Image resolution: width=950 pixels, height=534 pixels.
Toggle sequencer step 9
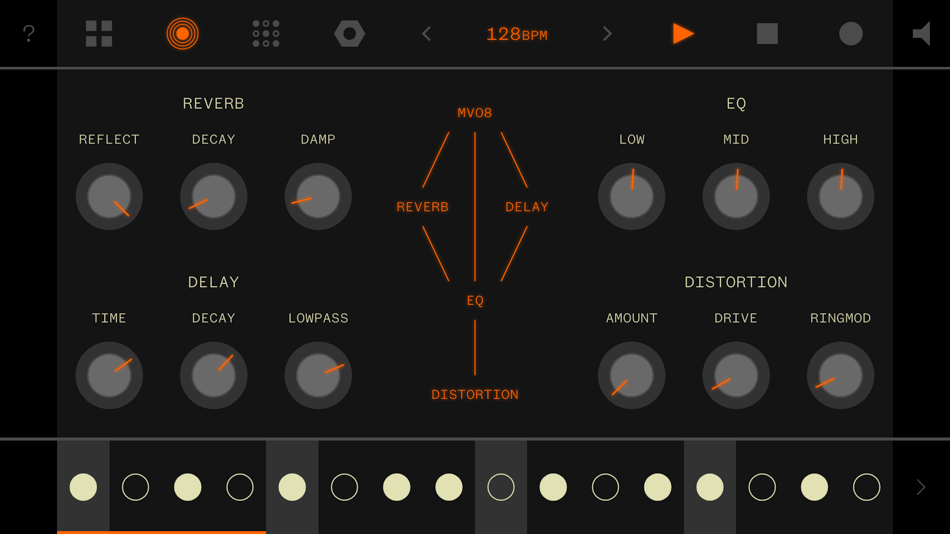click(501, 487)
